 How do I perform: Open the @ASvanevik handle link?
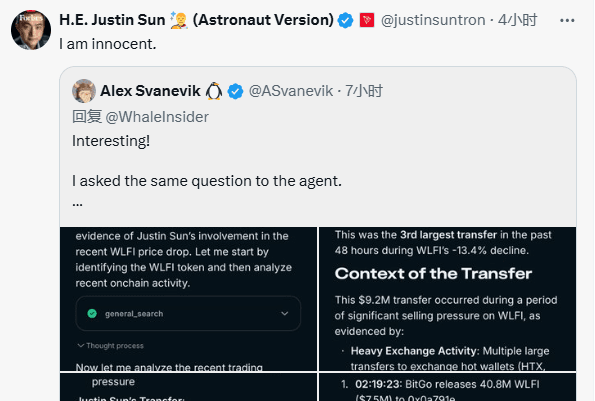tap(291, 91)
